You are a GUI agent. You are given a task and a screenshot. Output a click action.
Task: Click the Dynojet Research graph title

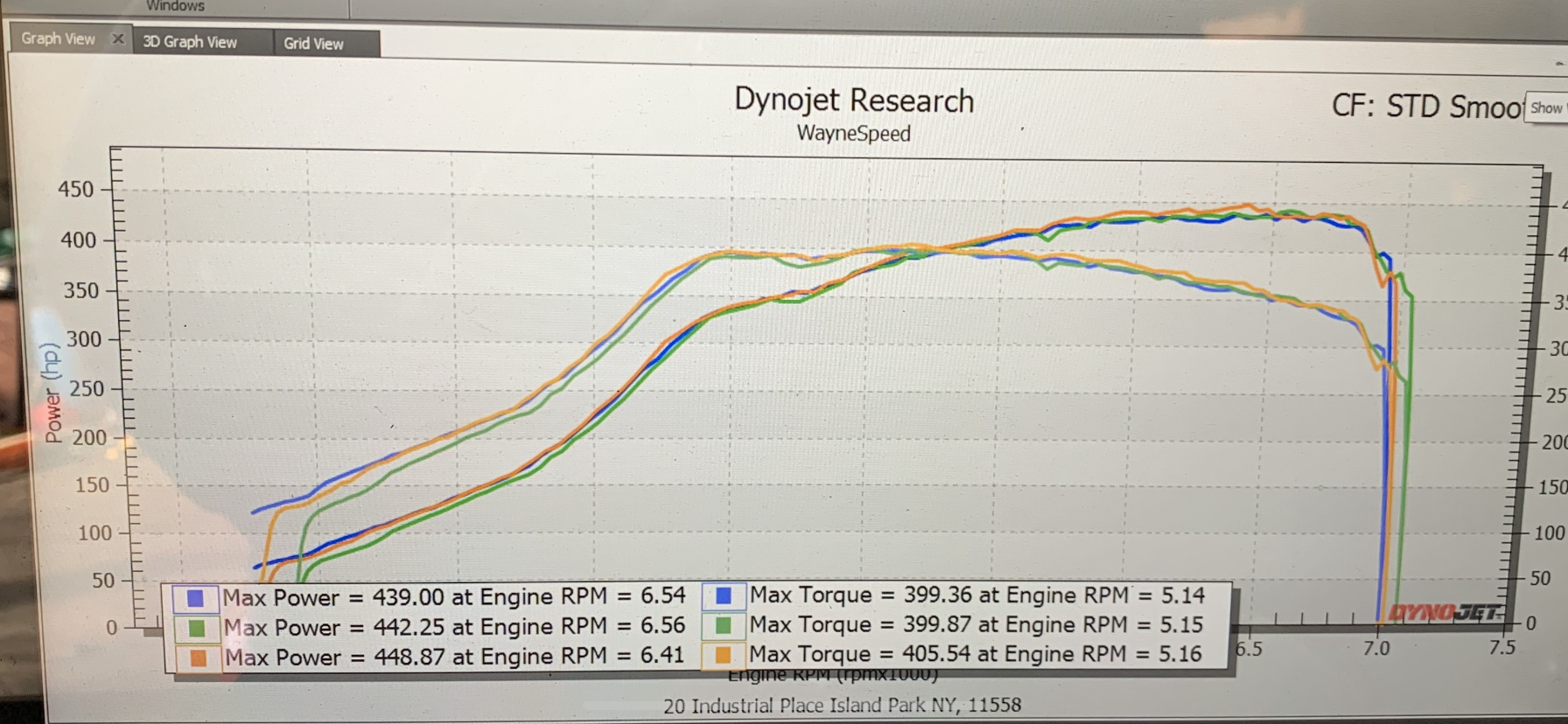tap(854, 100)
